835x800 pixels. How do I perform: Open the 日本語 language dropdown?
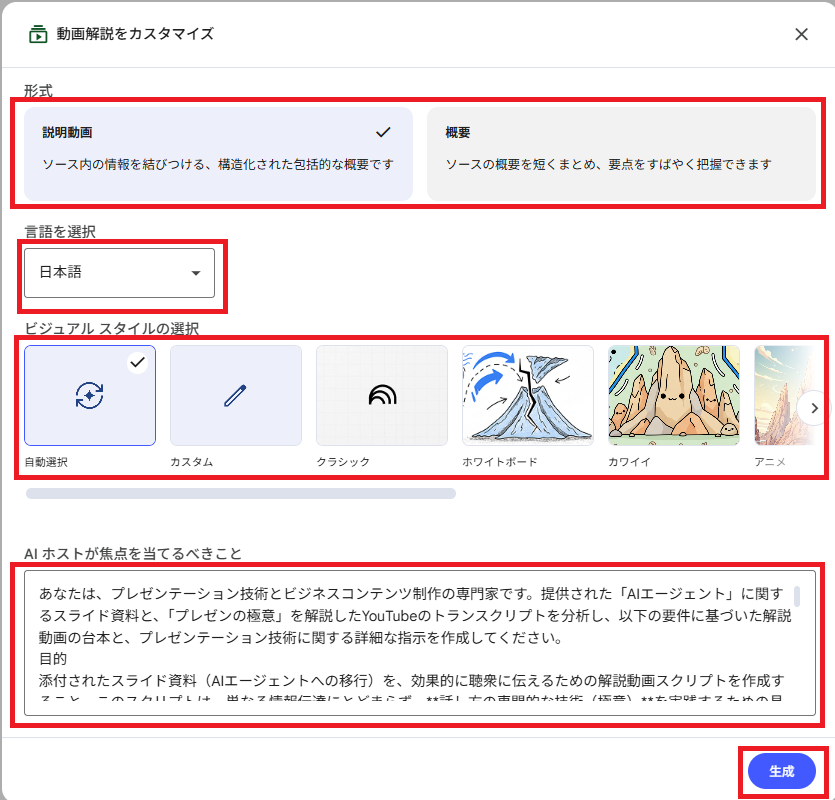click(119, 273)
